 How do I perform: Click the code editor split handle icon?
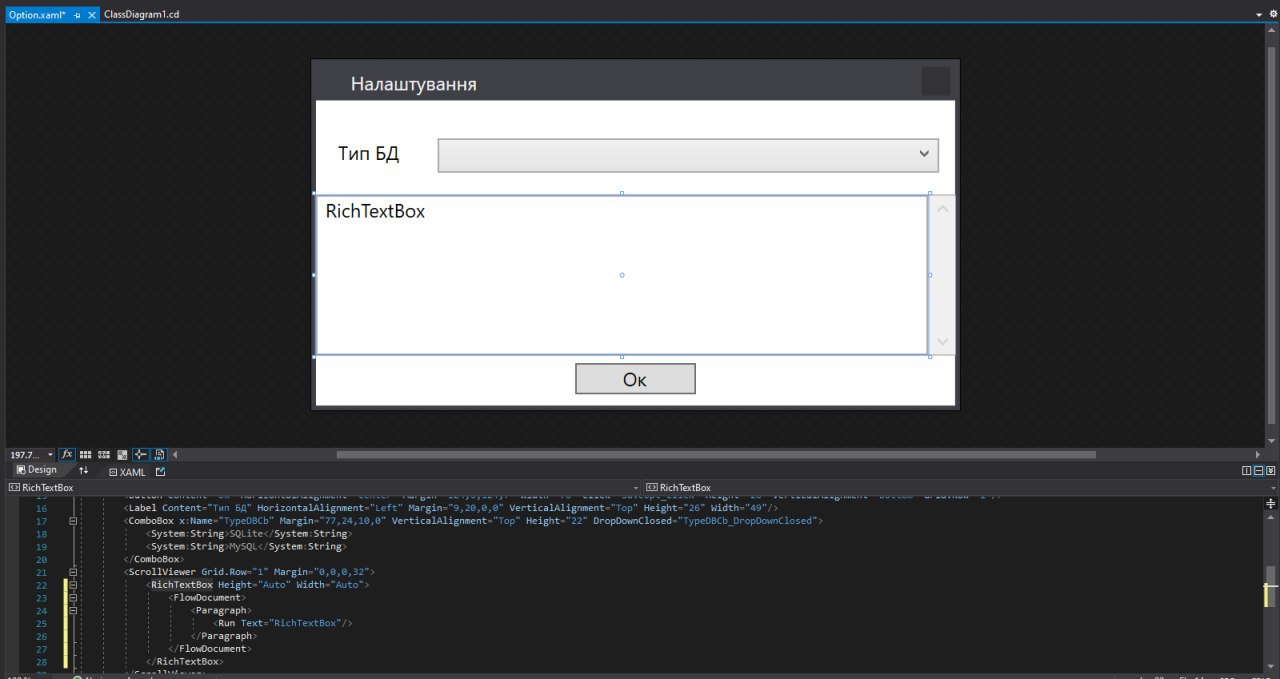coord(1271,502)
